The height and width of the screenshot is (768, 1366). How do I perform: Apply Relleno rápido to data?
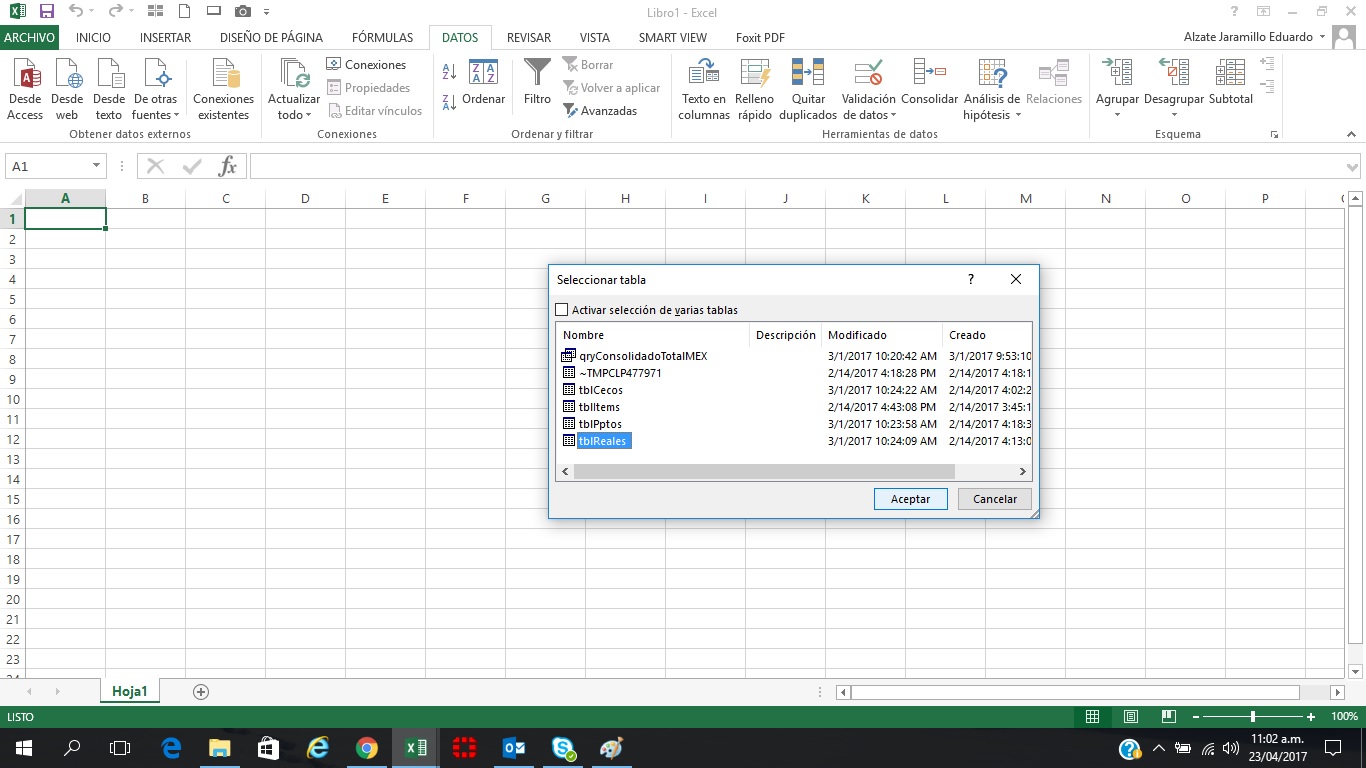click(754, 88)
